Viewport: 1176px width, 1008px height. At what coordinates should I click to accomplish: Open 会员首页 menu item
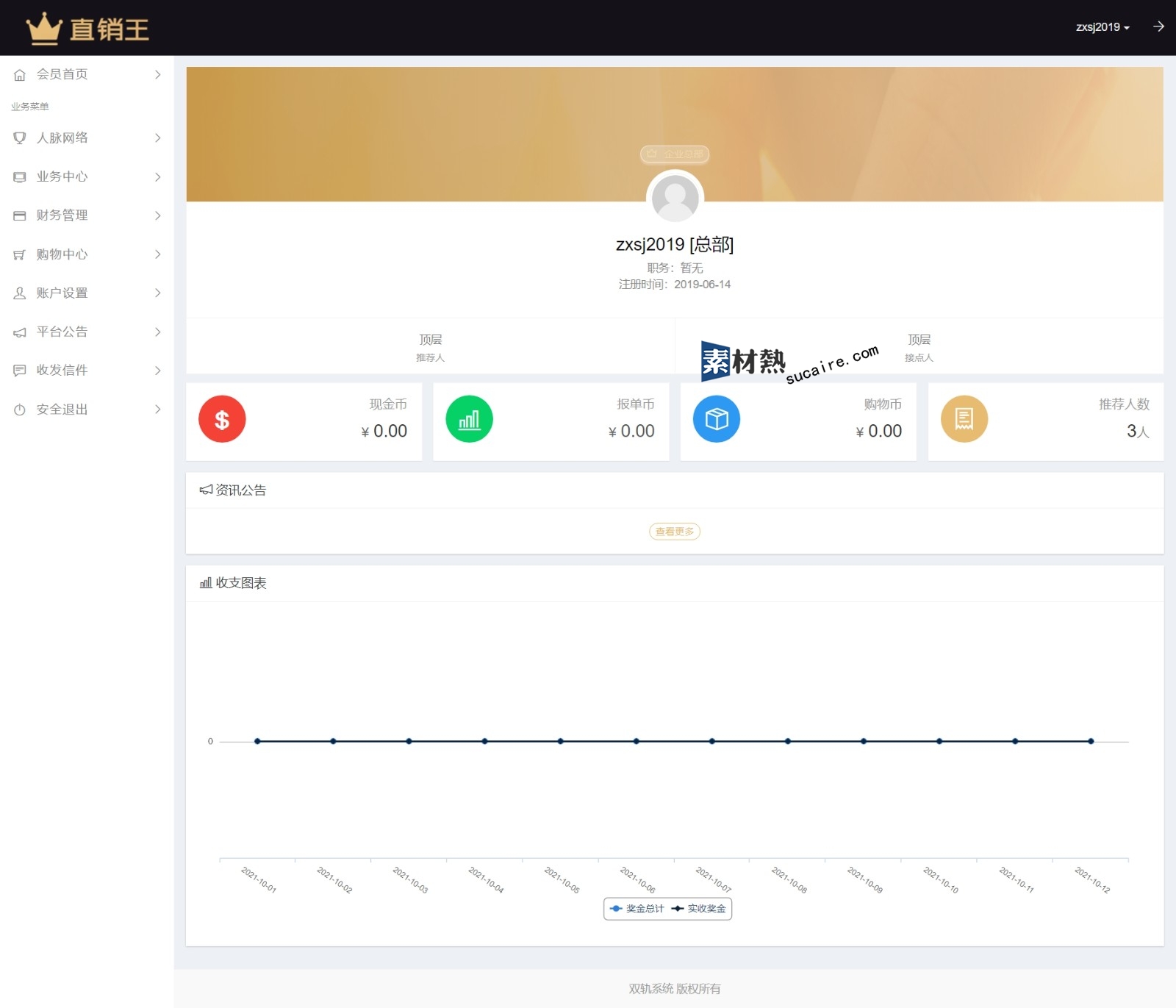(x=87, y=74)
